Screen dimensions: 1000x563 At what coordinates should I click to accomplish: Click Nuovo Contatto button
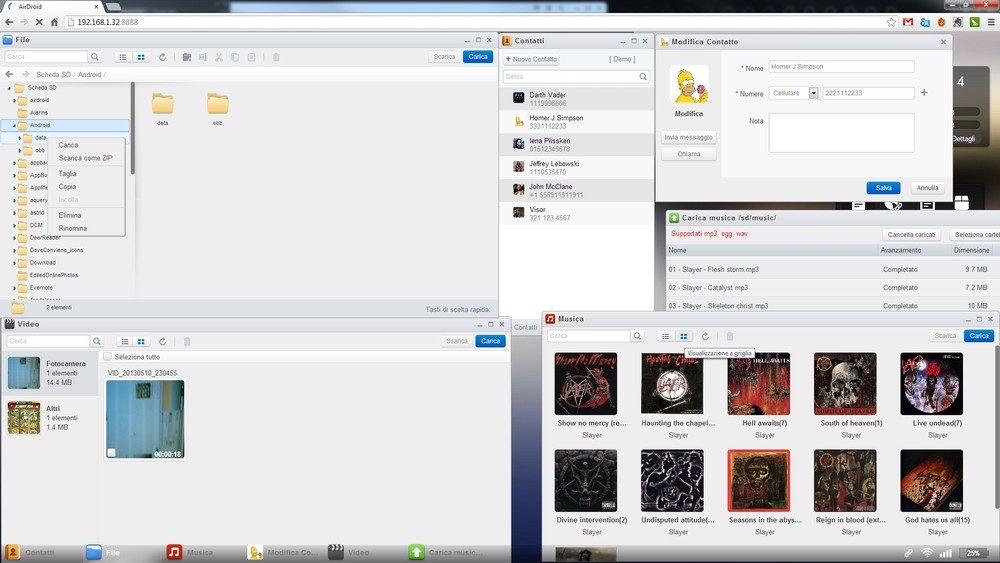(531, 59)
